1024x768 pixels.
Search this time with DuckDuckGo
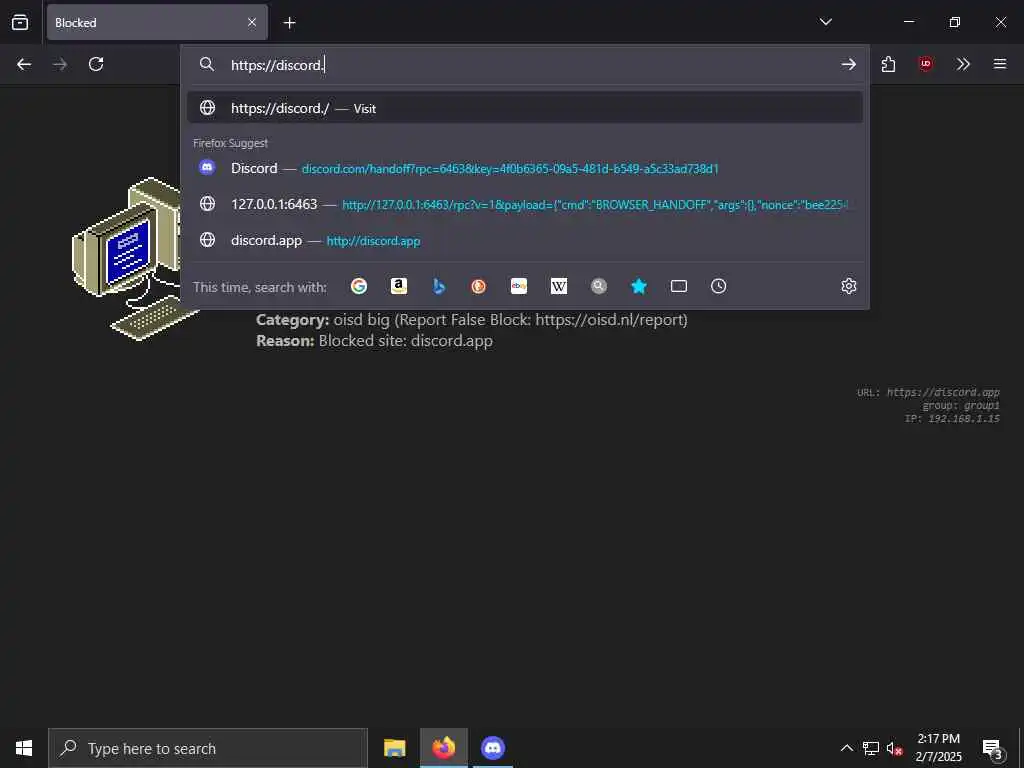click(479, 286)
